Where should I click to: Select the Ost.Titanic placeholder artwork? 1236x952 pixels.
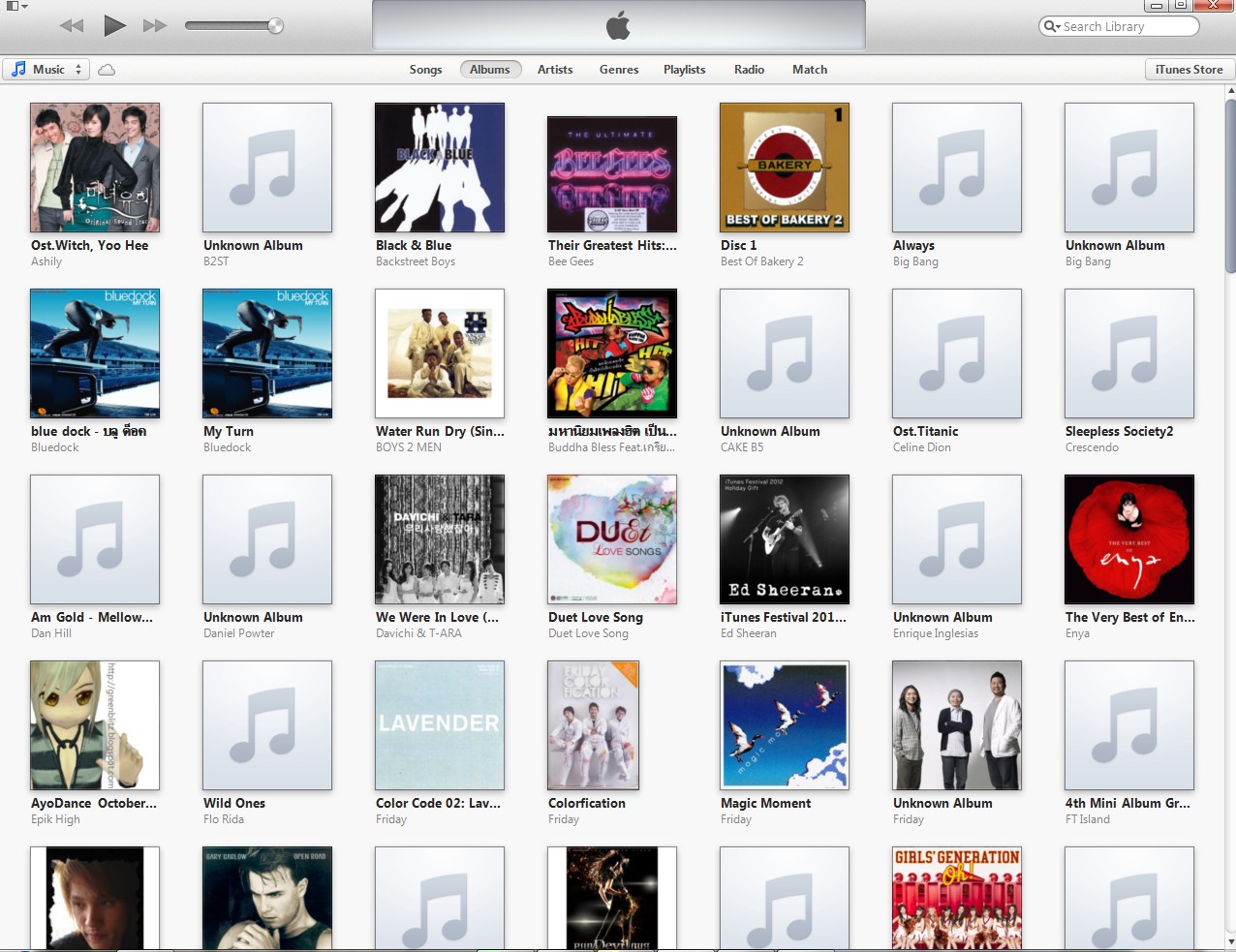coord(957,353)
